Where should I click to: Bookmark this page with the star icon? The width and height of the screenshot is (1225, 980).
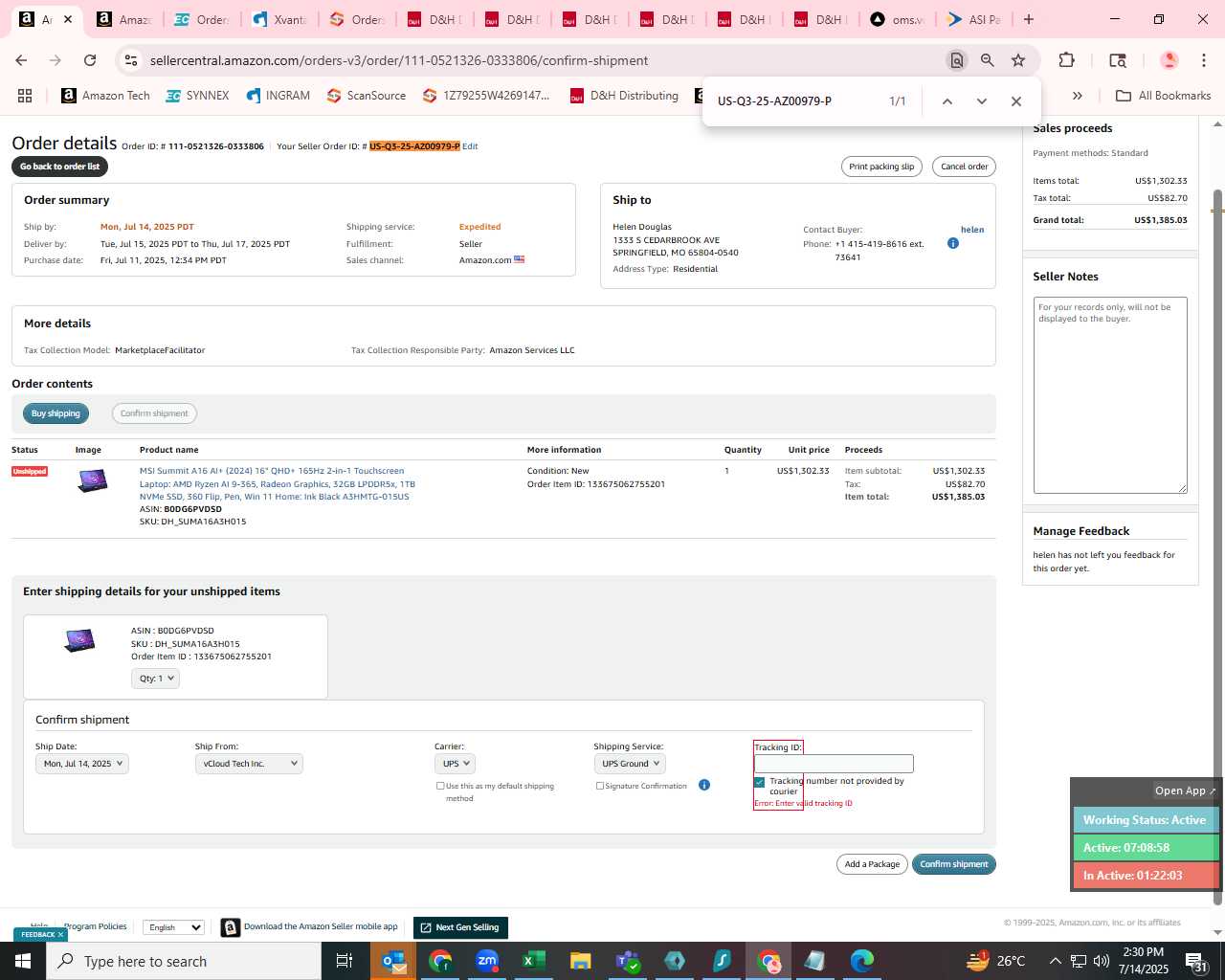pyautogui.click(x=1018, y=60)
